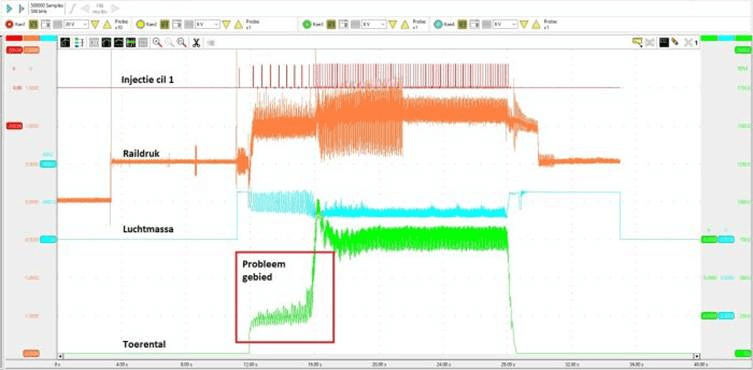This screenshot has width=753, height=370.
Task: Toggle cyan channel 4 on/off indicator
Action: coord(438,24)
